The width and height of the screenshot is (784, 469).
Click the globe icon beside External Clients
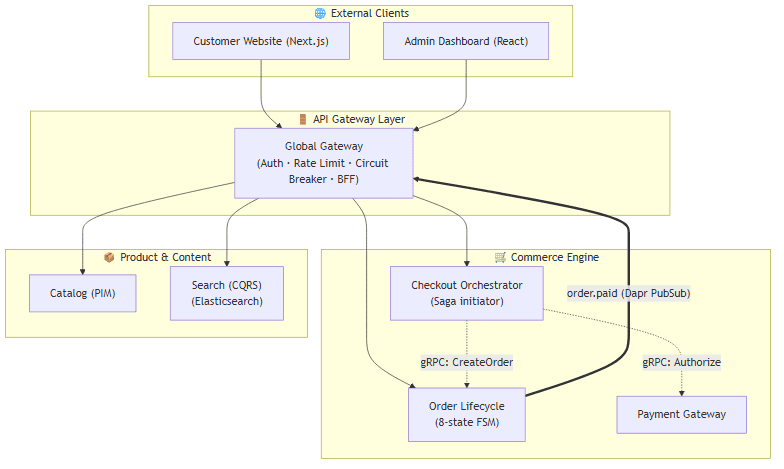coord(320,14)
